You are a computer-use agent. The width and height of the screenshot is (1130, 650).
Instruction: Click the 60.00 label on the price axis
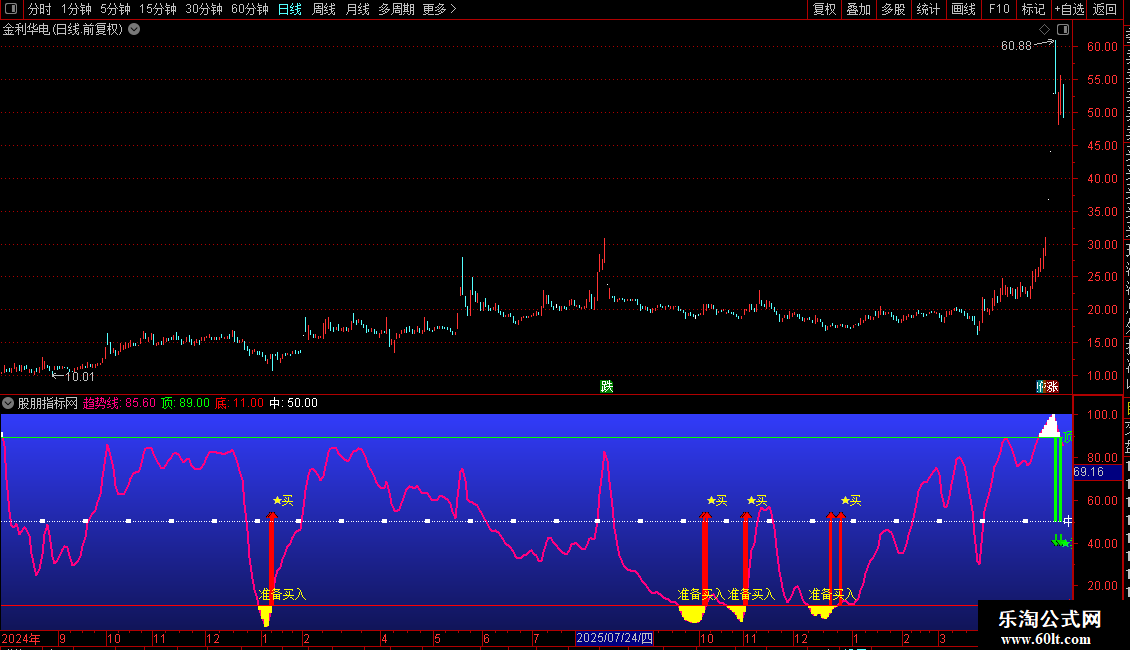[1102, 46]
